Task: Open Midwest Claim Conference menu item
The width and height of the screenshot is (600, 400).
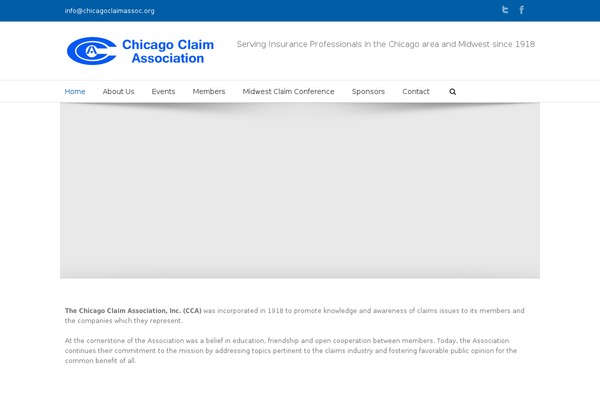Action: tap(288, 92)
